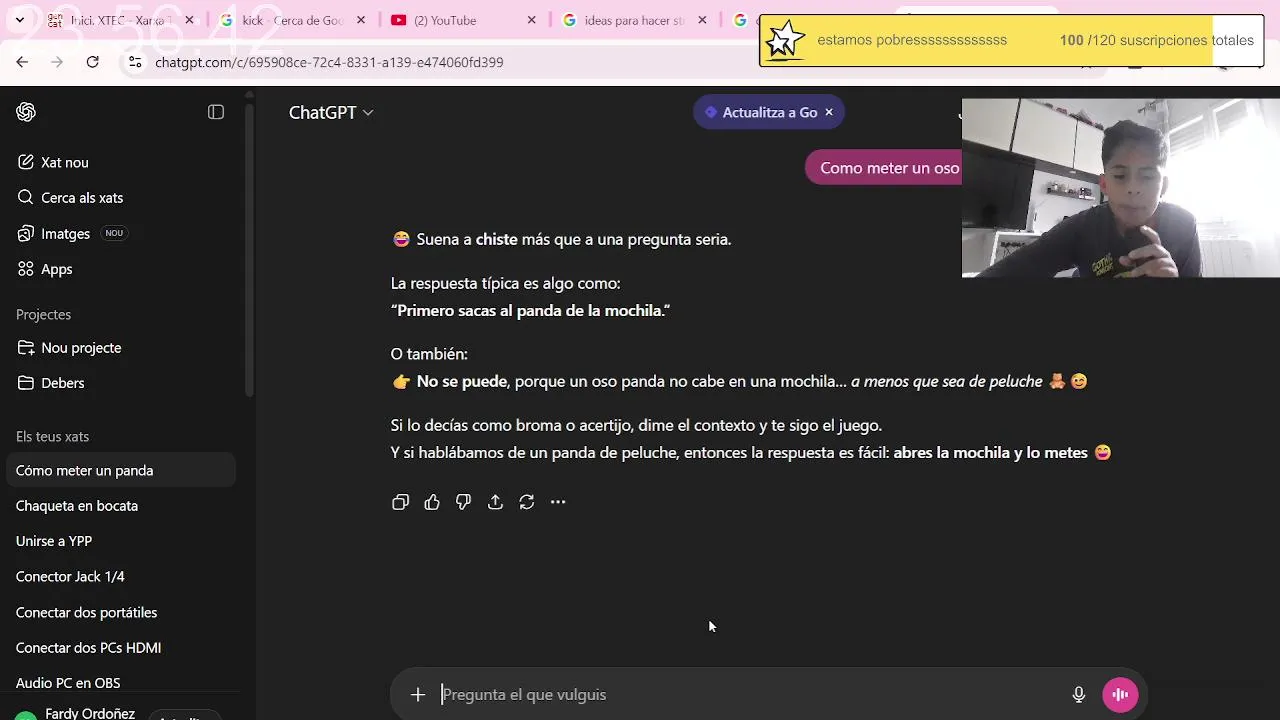Screen dimensions: 1280x720
Task: Collapse the Els teus xats section header
Action: [52, 436]
